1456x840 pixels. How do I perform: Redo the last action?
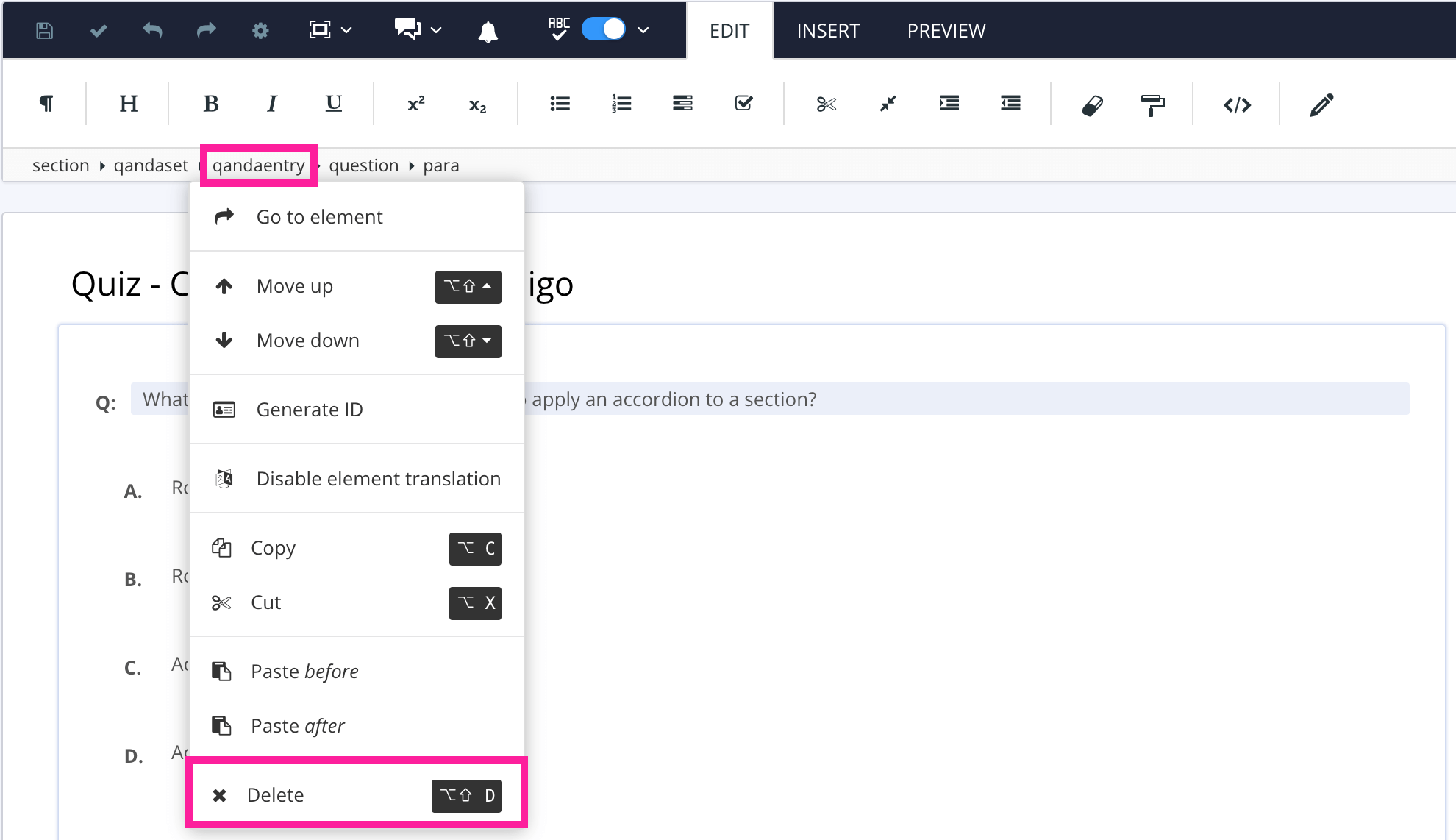tap(207, 30)
